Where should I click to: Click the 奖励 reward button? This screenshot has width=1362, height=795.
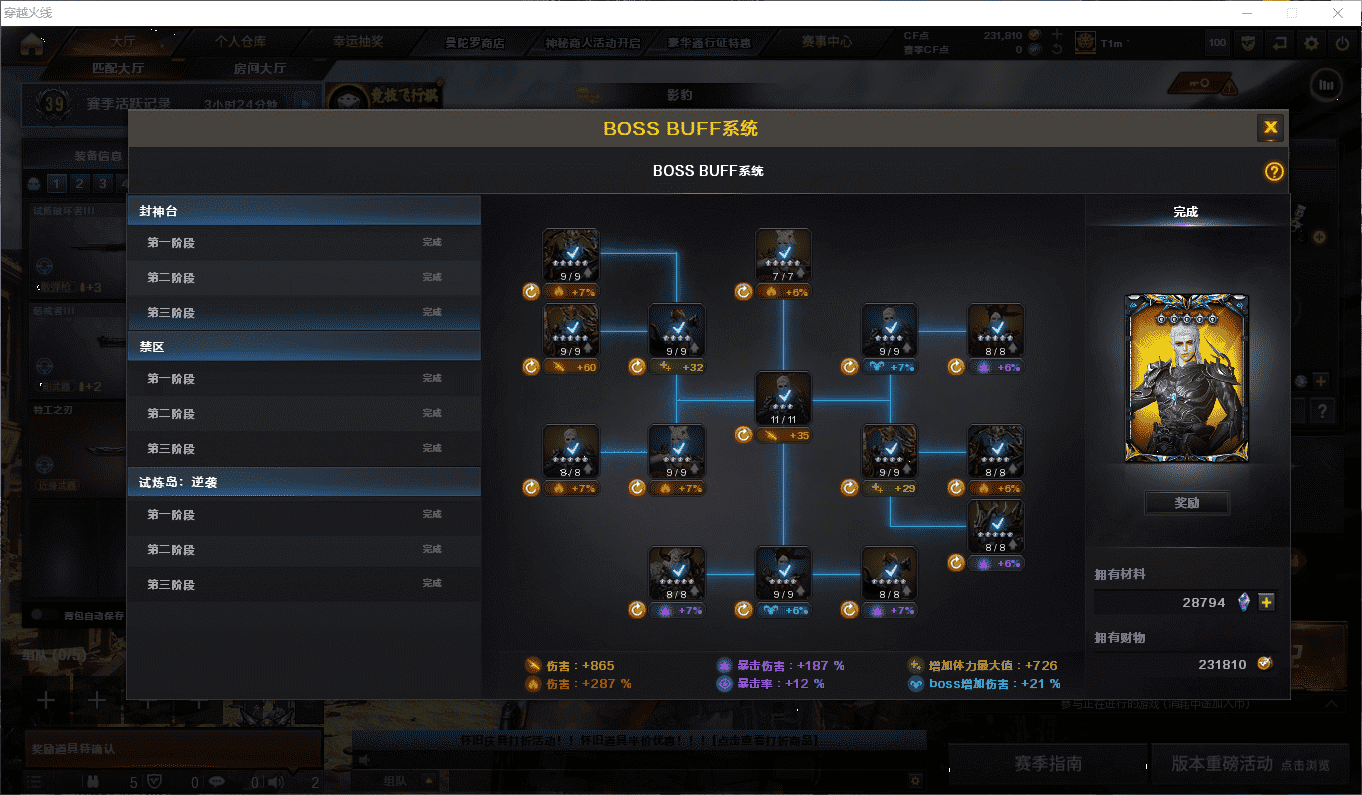(1187, 503)
